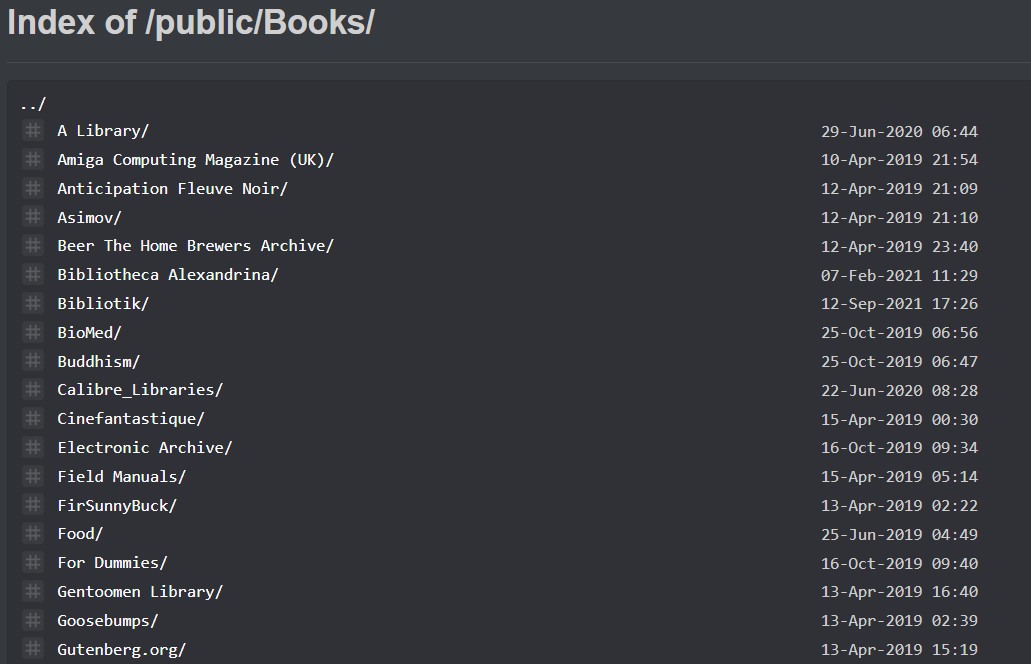
Task: Select the icon beside Bibliotik folder
Action: (32, 303)
